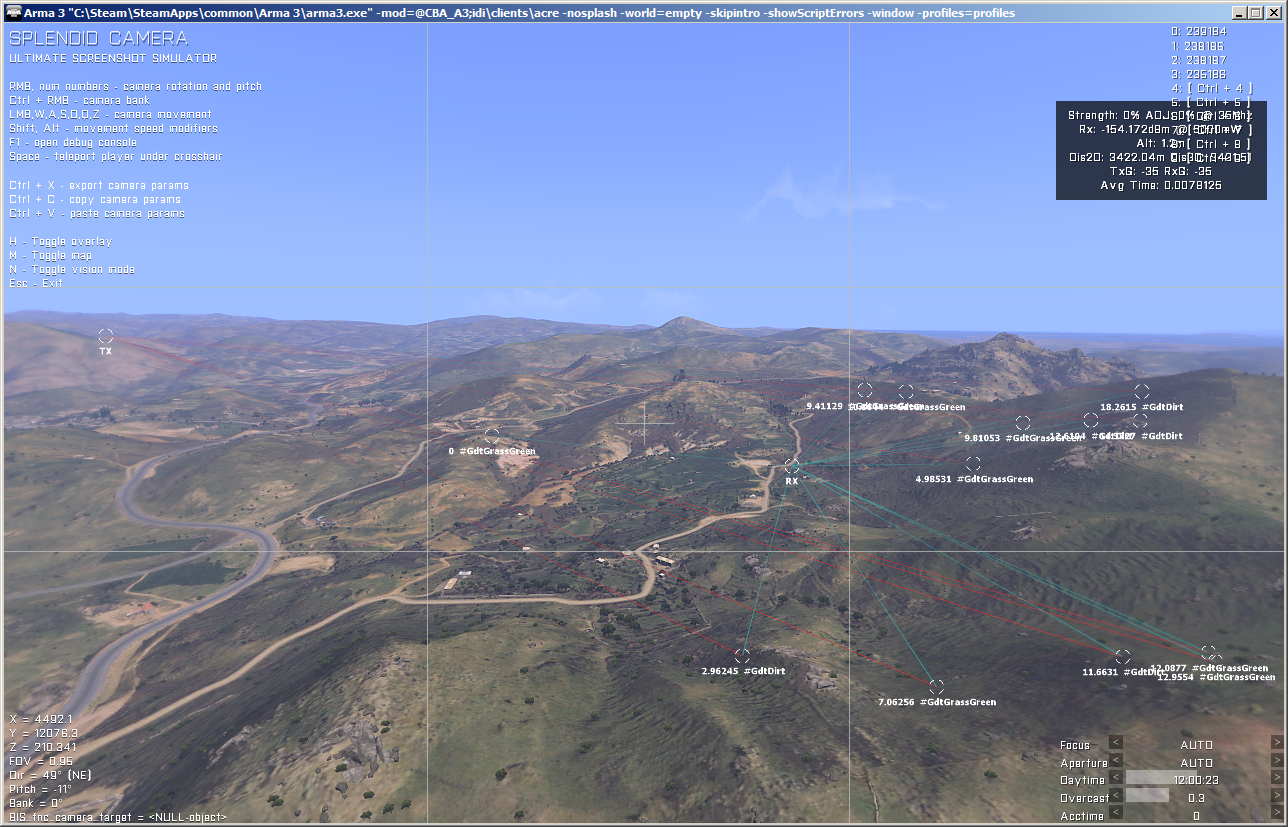The image size is (1288, 827).
Task: Select saved camera slot 1: 238185
Action: pos(1199,46)
